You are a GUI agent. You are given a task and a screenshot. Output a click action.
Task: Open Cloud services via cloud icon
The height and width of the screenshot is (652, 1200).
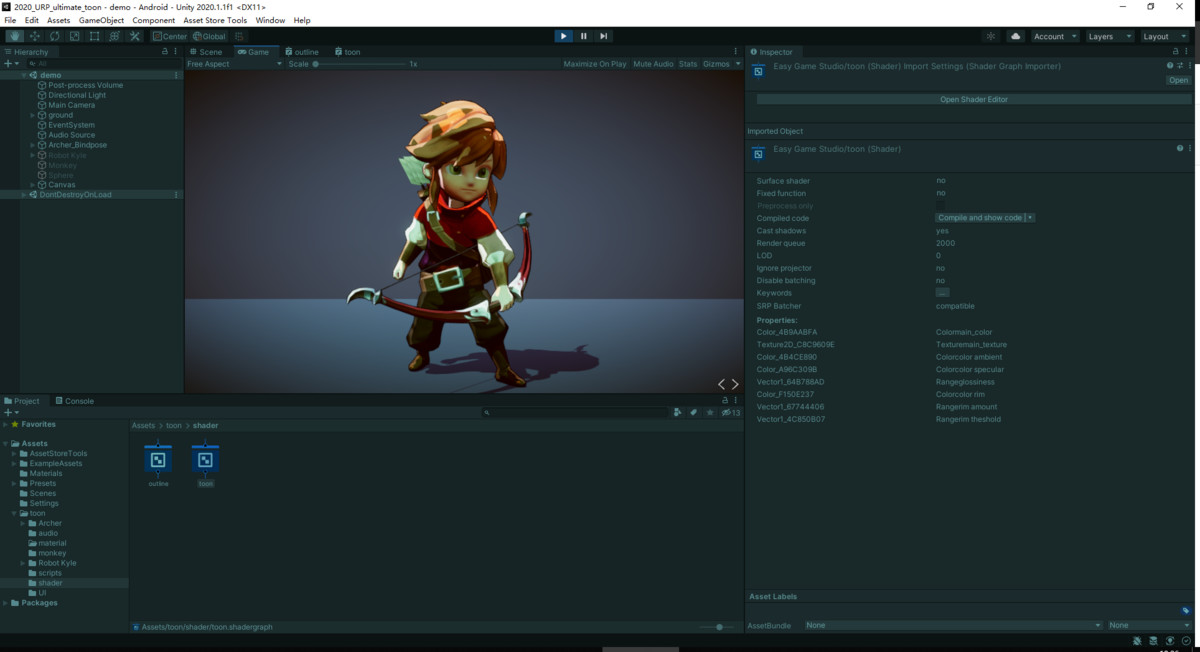(x=1016, y=36)
